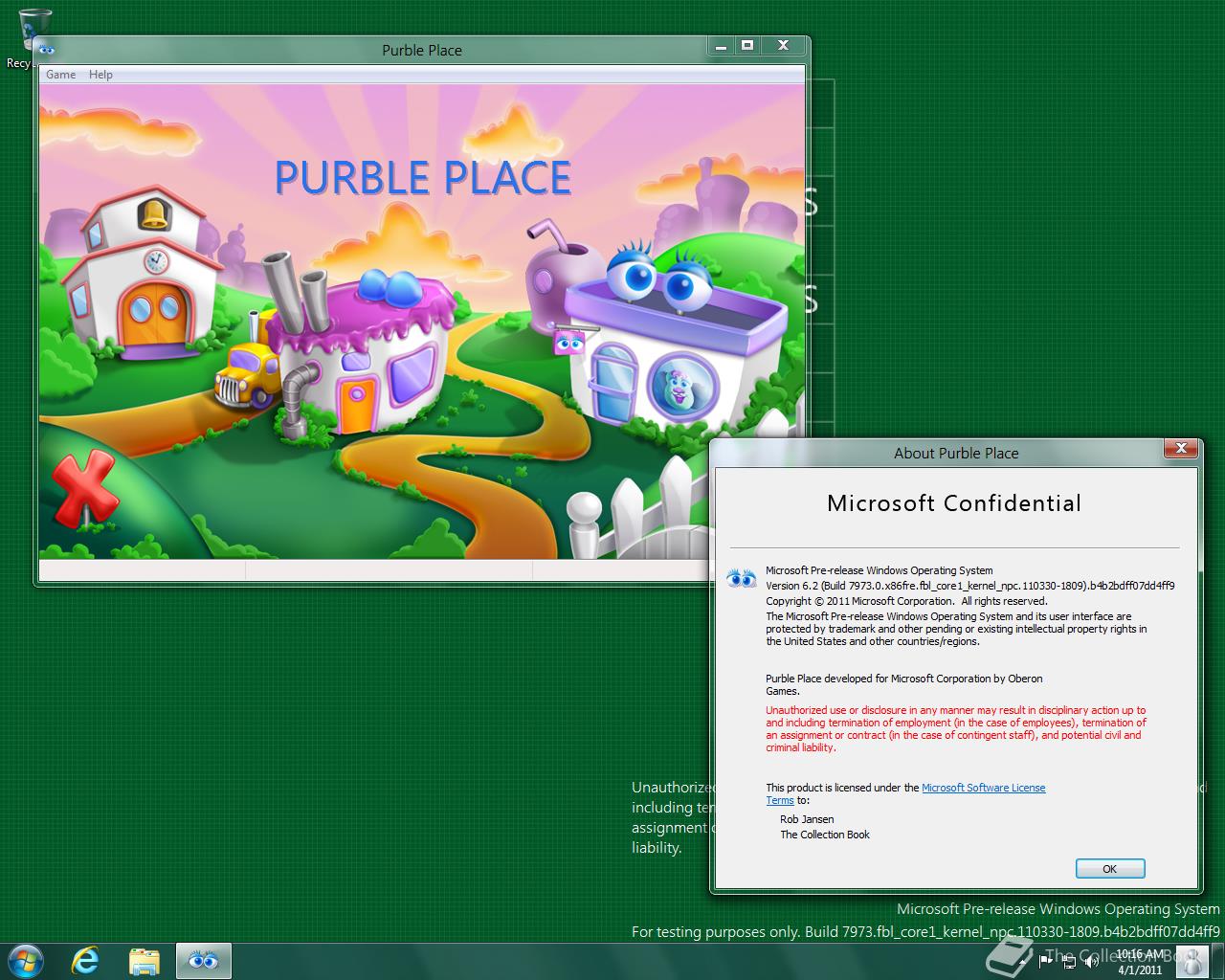Close the Purble Place window
The width and height of the screenshot is (1225, 980).
(x=783, y=45)
